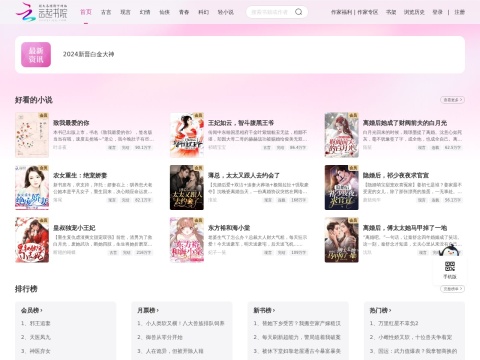Open cover of 皇叔独宠小王妃
The image size is (480, 360).
32,240
